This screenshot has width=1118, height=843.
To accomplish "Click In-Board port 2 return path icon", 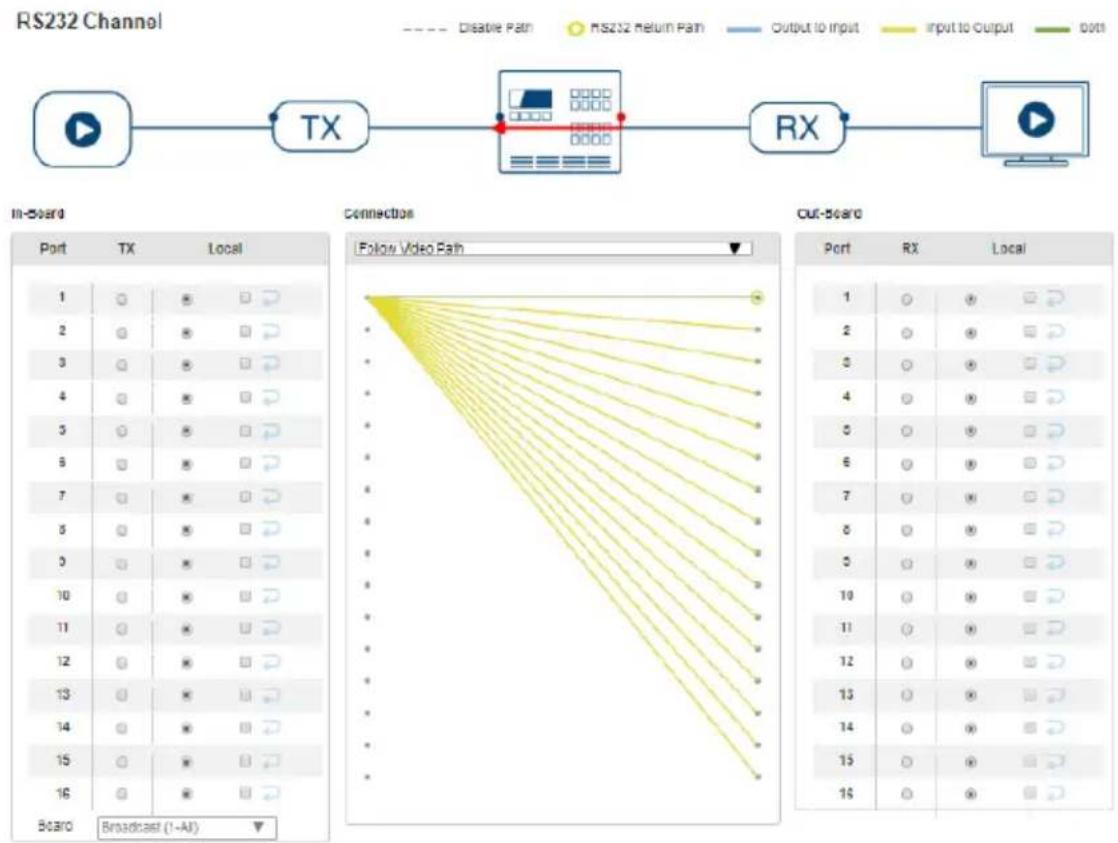I will tap(270, 331).
